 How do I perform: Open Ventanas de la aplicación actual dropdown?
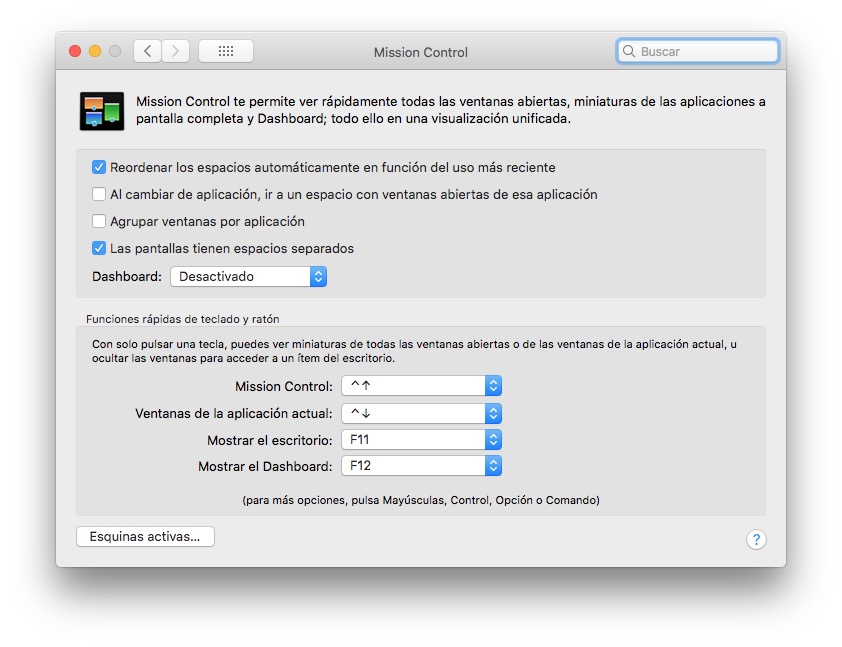(422, 413)
